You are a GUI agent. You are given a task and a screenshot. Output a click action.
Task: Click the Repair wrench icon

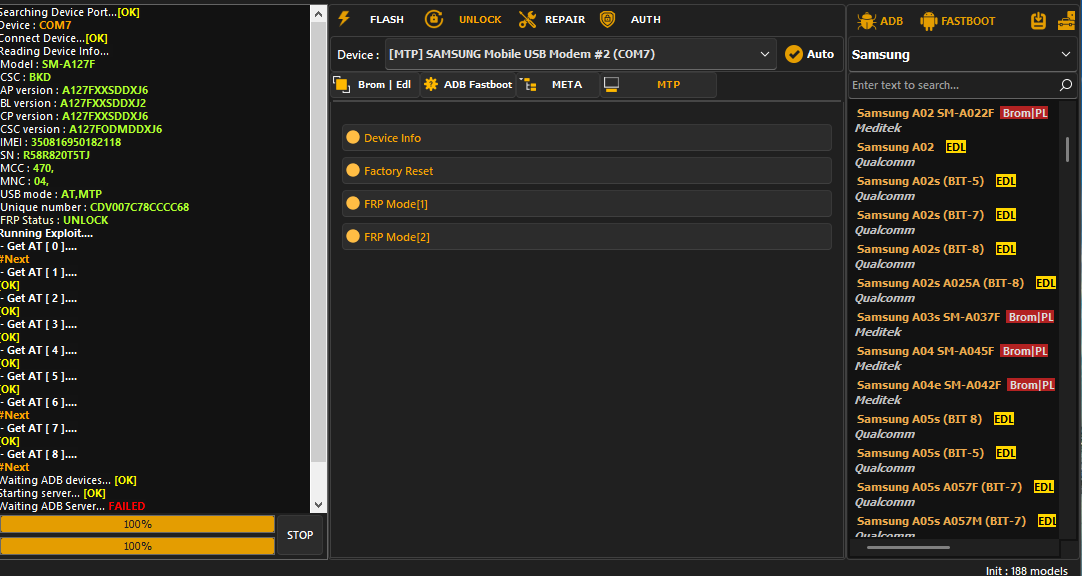[x=527, y=19]
